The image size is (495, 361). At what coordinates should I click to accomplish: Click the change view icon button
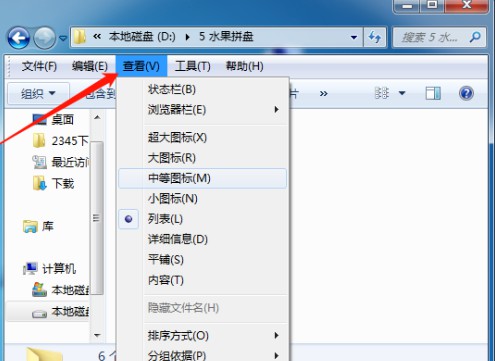[381, 93]
